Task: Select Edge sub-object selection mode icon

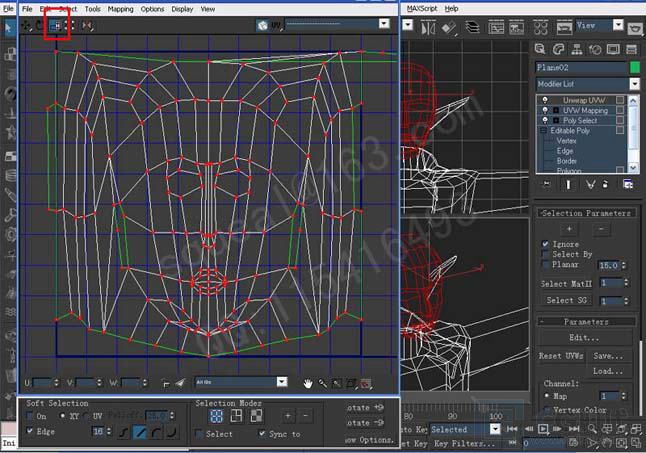Action: (236, 416)
